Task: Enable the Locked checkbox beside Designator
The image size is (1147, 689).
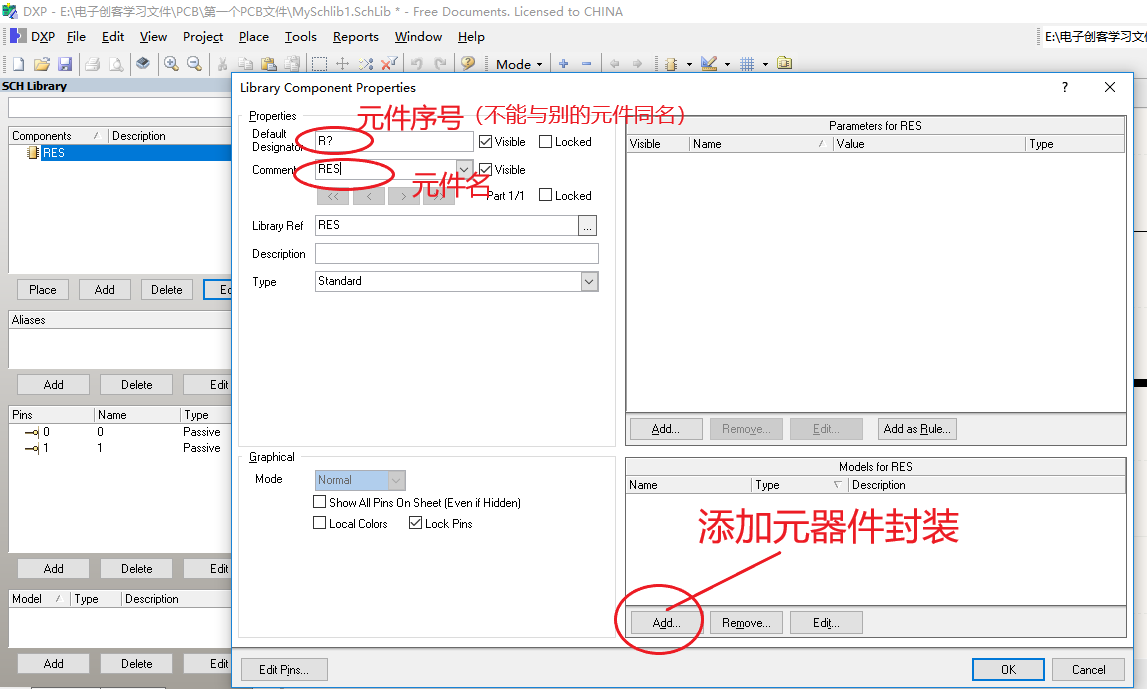Action: pos(543,141)
